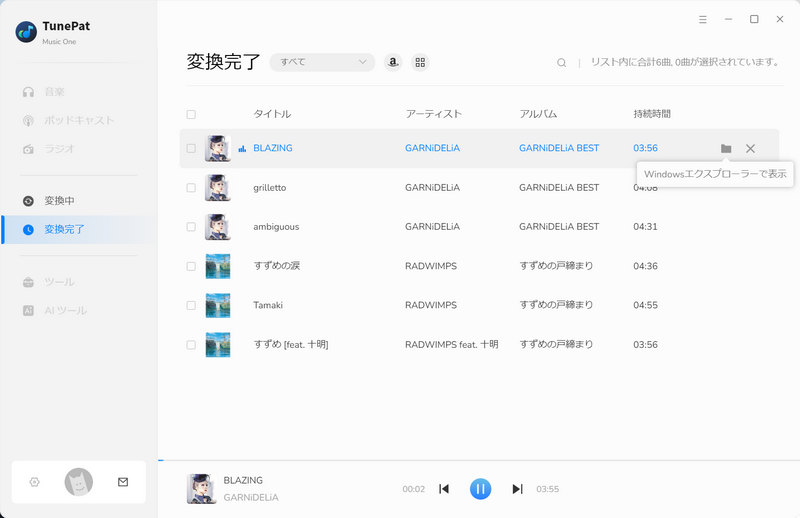Click the podcast icon in sidebar

click(x=29, y=120)
